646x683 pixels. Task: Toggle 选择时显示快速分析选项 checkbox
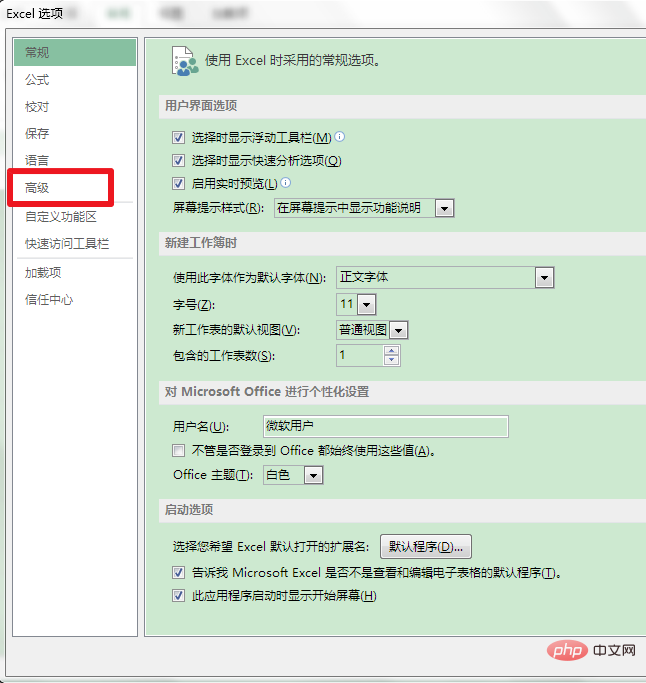[178, 161]
